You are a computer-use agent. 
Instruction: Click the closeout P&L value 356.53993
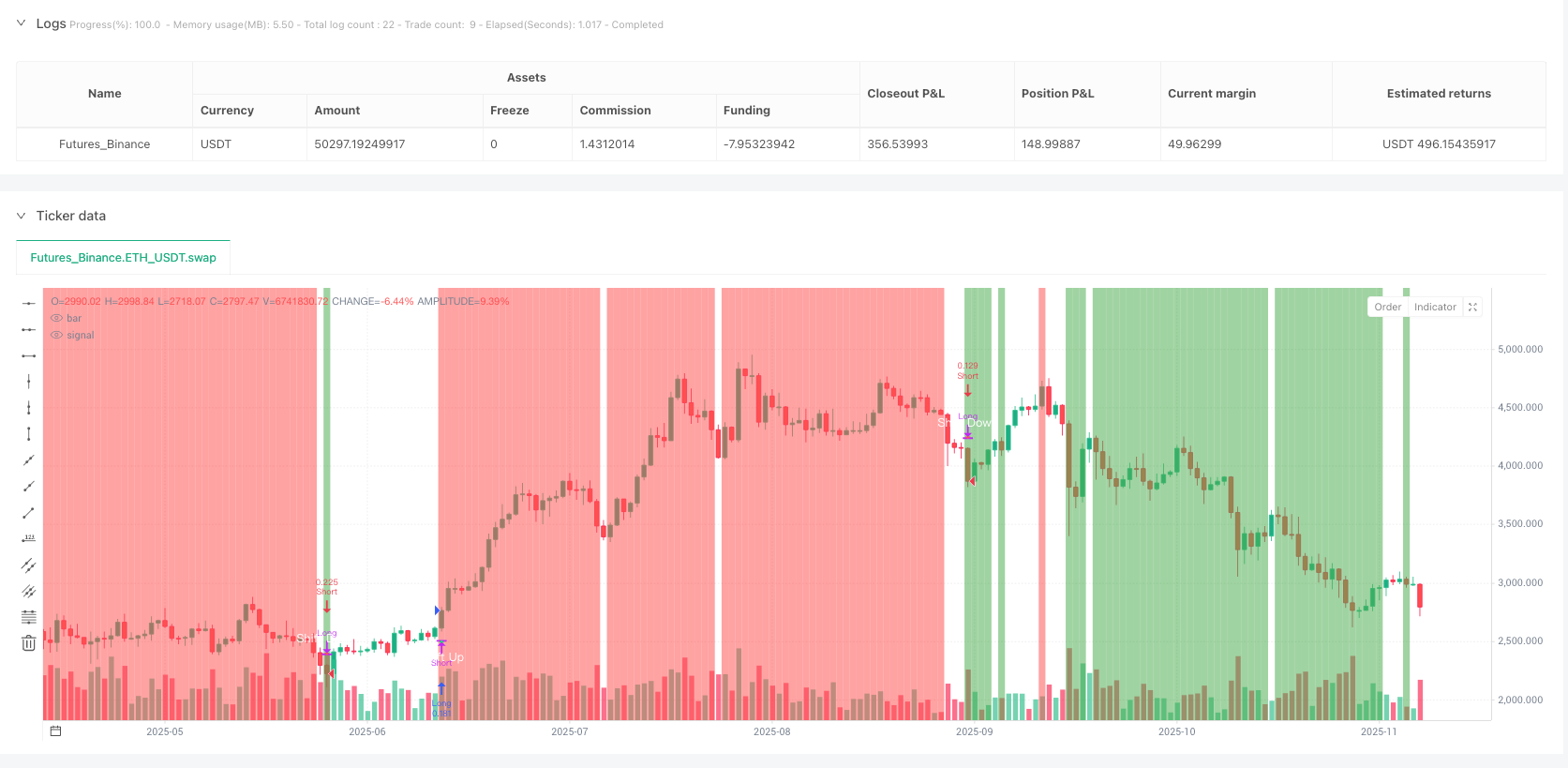coord(898,144)
